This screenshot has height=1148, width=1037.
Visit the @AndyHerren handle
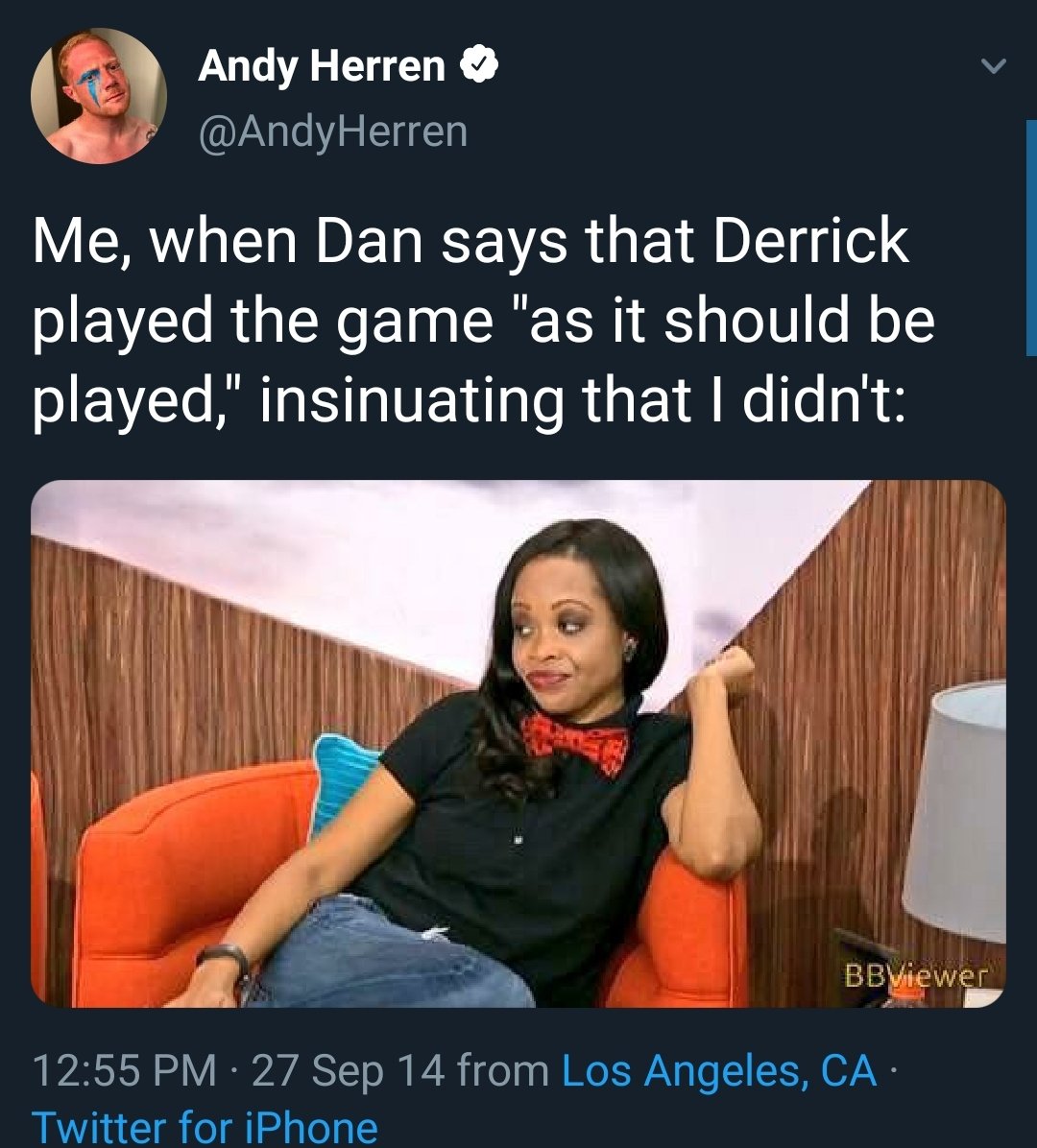tap(332, 132)
